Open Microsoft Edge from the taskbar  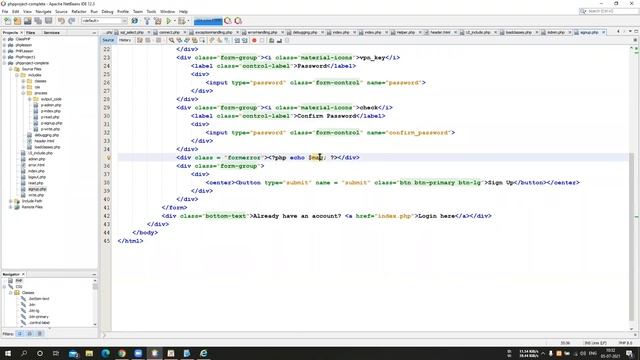click(105, 353)
